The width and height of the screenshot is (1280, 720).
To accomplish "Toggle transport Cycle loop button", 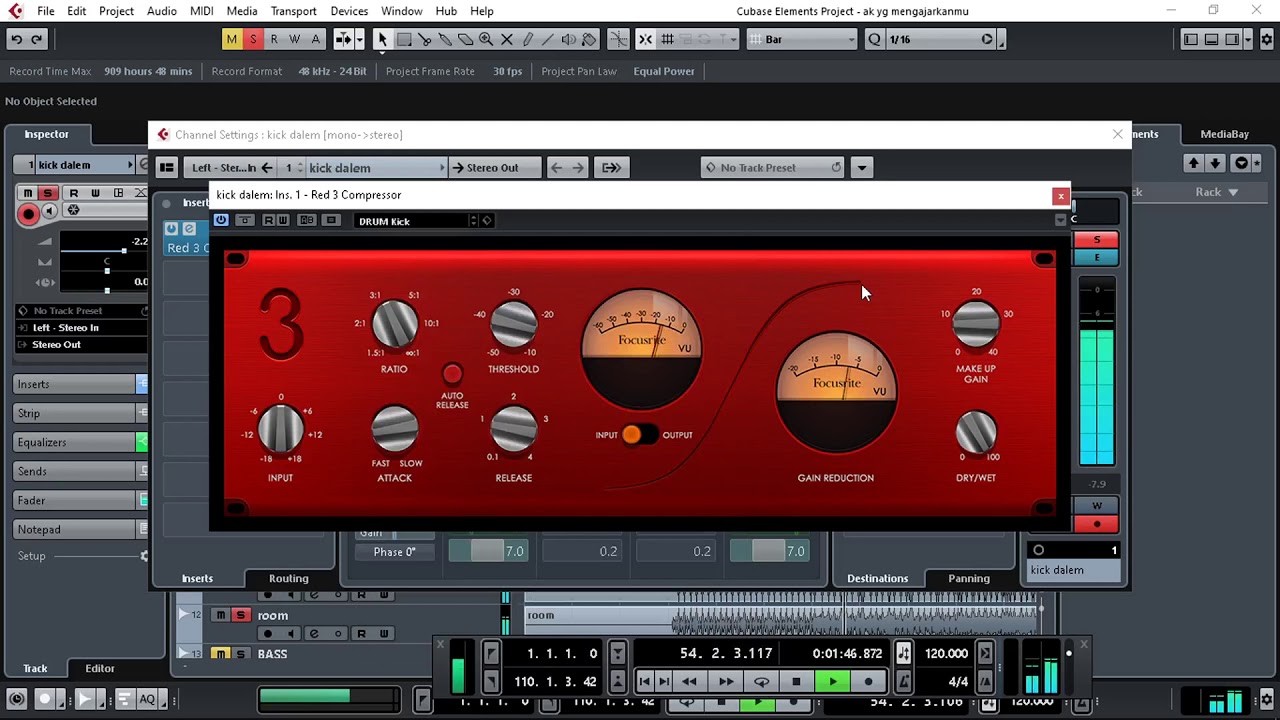I will click(x=761, y=682).
